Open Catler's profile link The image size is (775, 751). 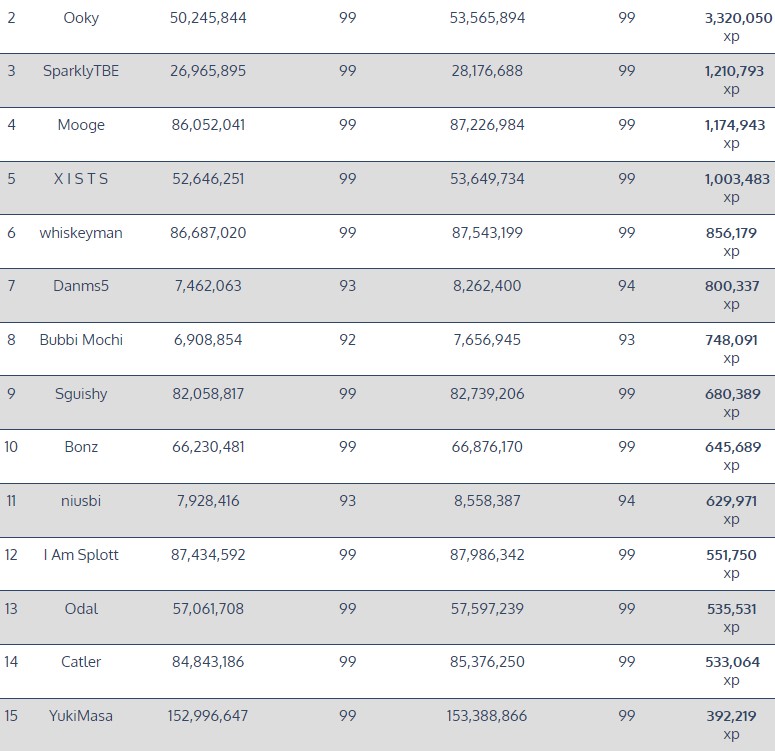[81, 662]
